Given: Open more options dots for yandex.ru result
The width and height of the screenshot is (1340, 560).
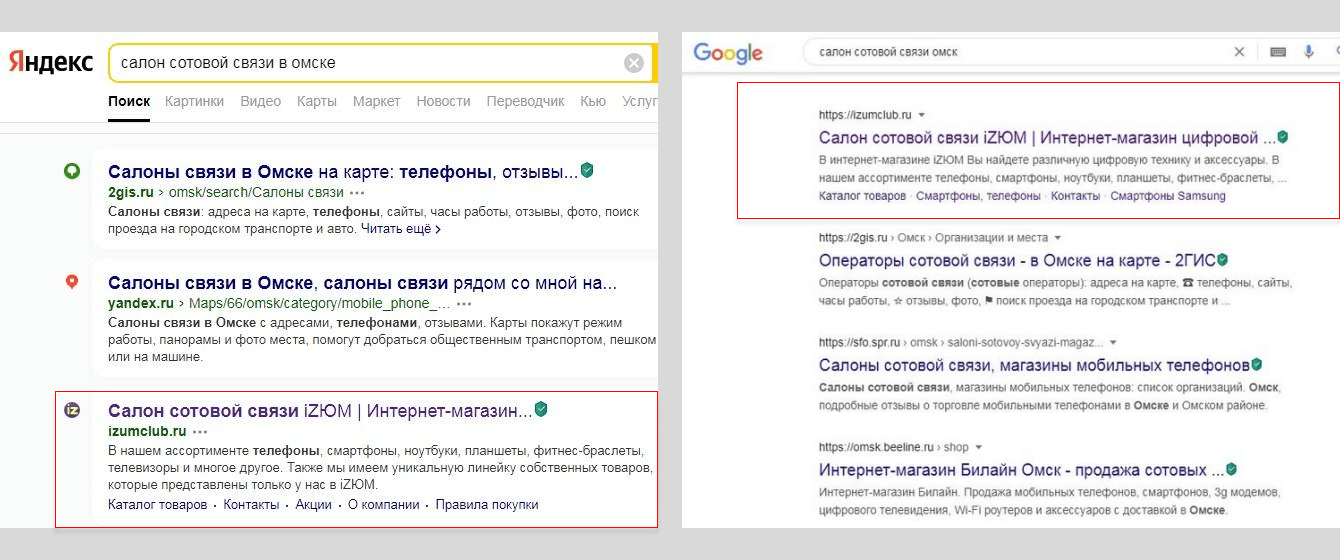Looking at the screenshot, I should [465, 303].
